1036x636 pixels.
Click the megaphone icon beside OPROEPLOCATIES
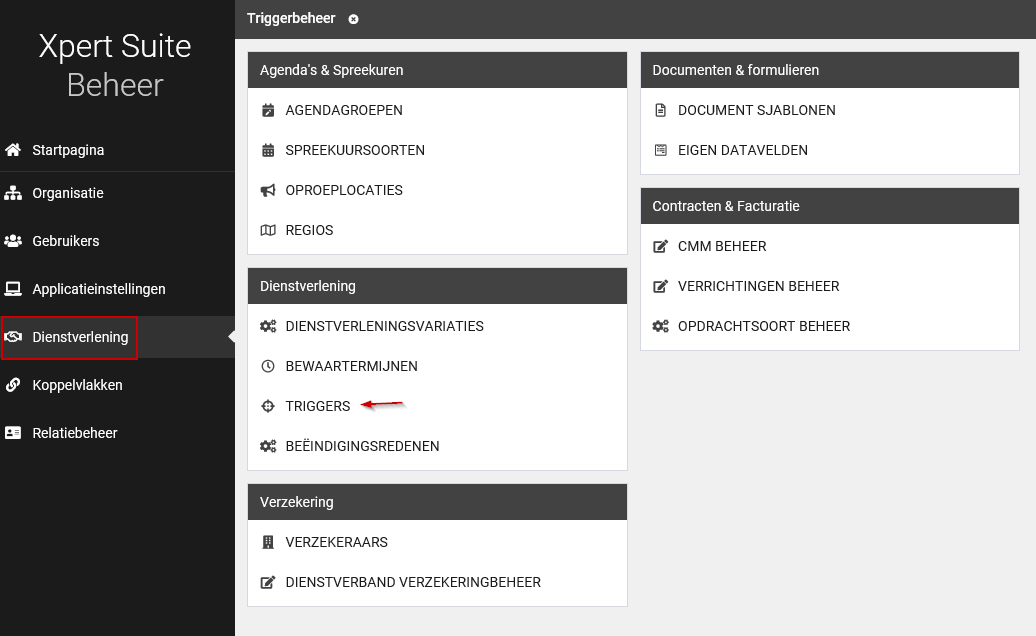268,190
